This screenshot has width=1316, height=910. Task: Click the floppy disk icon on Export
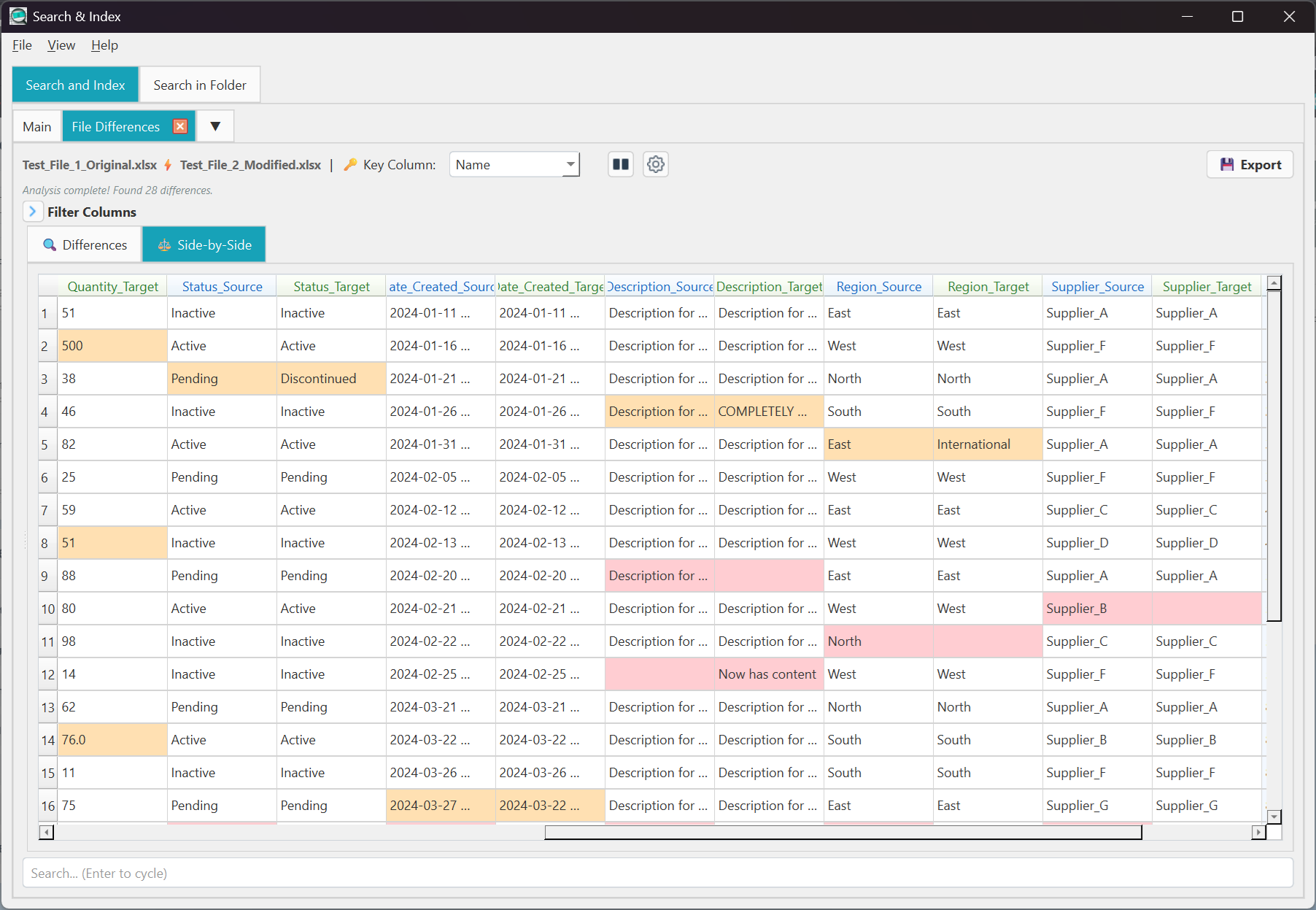[1227, 164]
